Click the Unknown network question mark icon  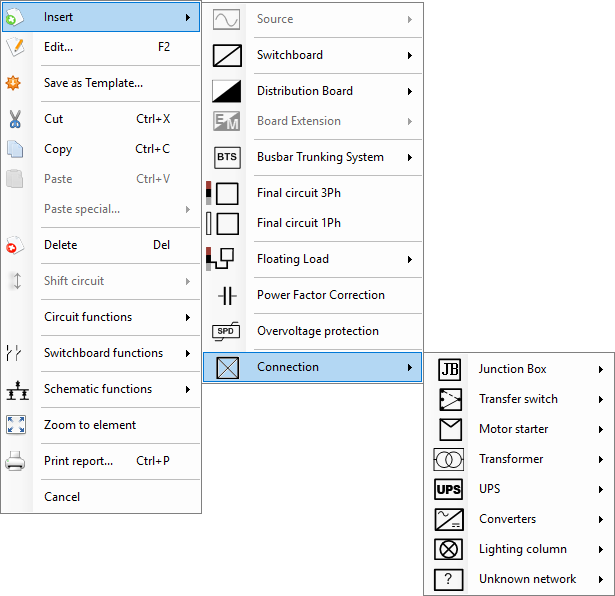[449, 579]
